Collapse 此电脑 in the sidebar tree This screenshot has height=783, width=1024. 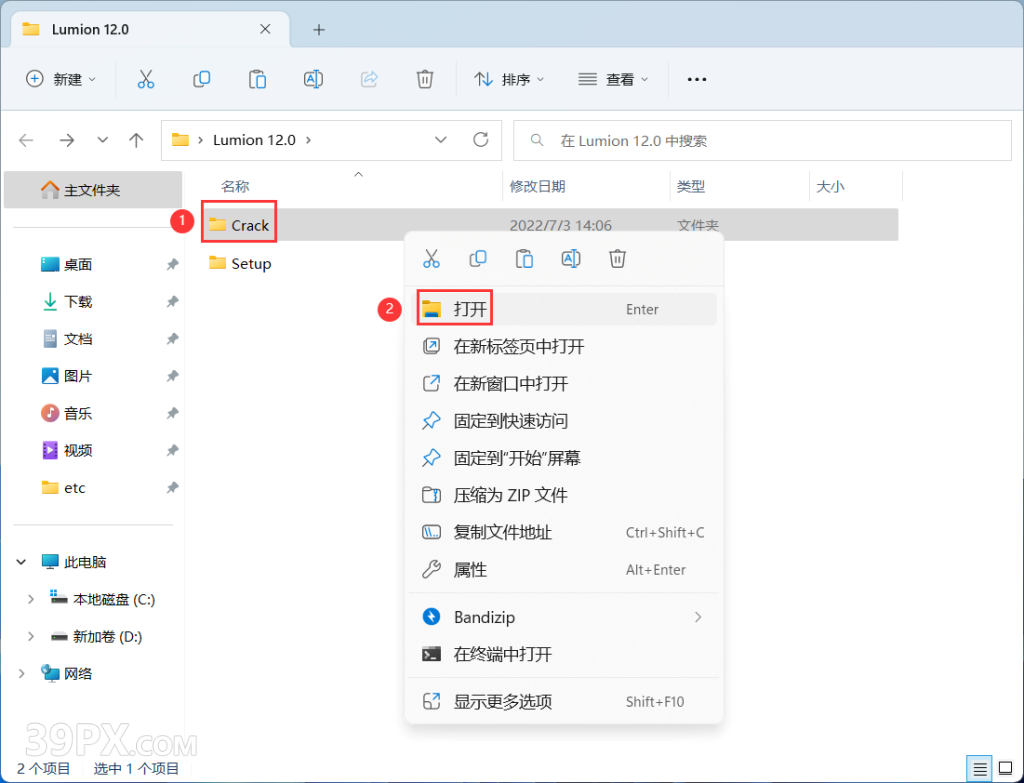pos(21,561)
